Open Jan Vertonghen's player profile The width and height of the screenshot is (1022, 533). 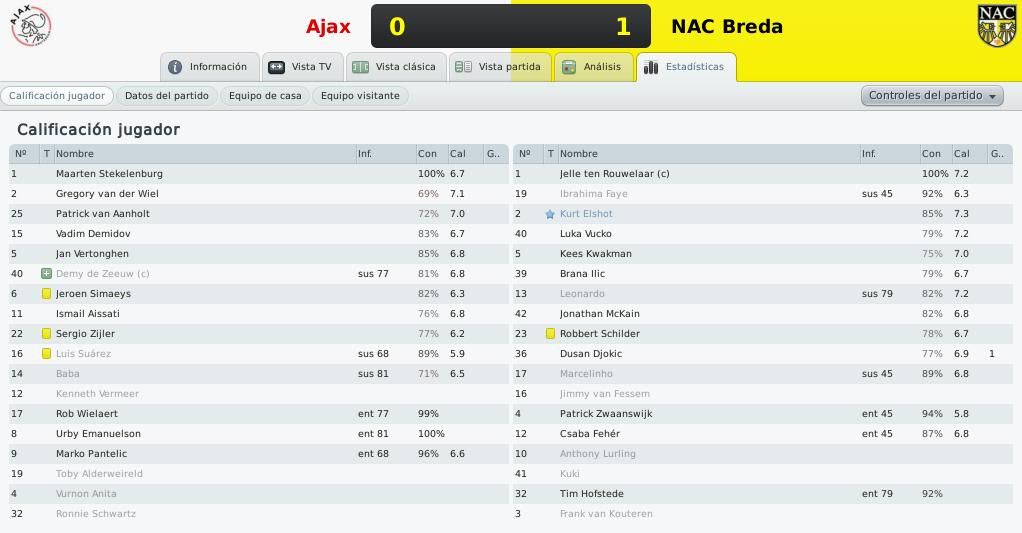point(93,253)
